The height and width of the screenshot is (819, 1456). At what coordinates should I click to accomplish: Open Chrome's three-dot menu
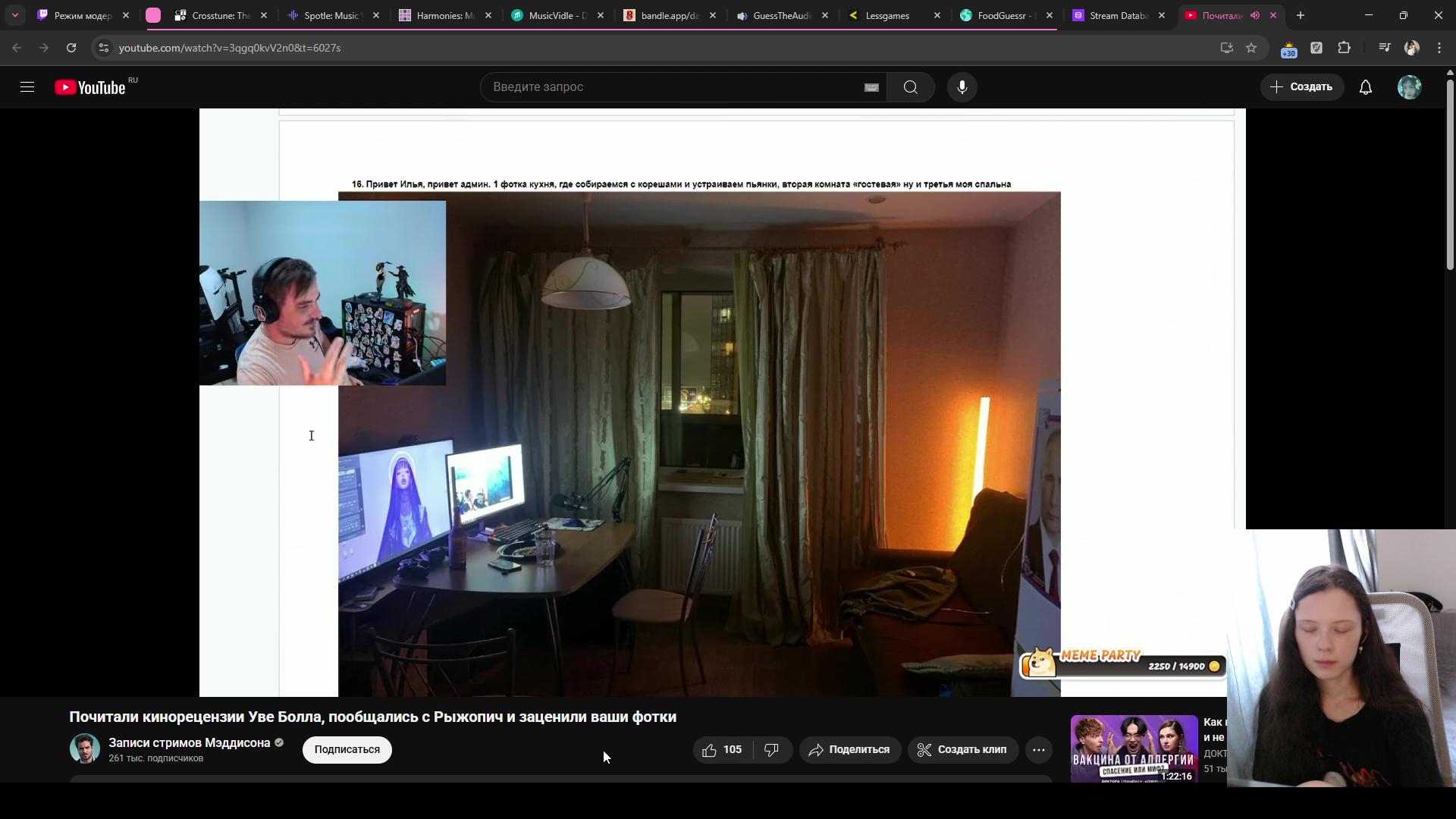point(1439,48)
